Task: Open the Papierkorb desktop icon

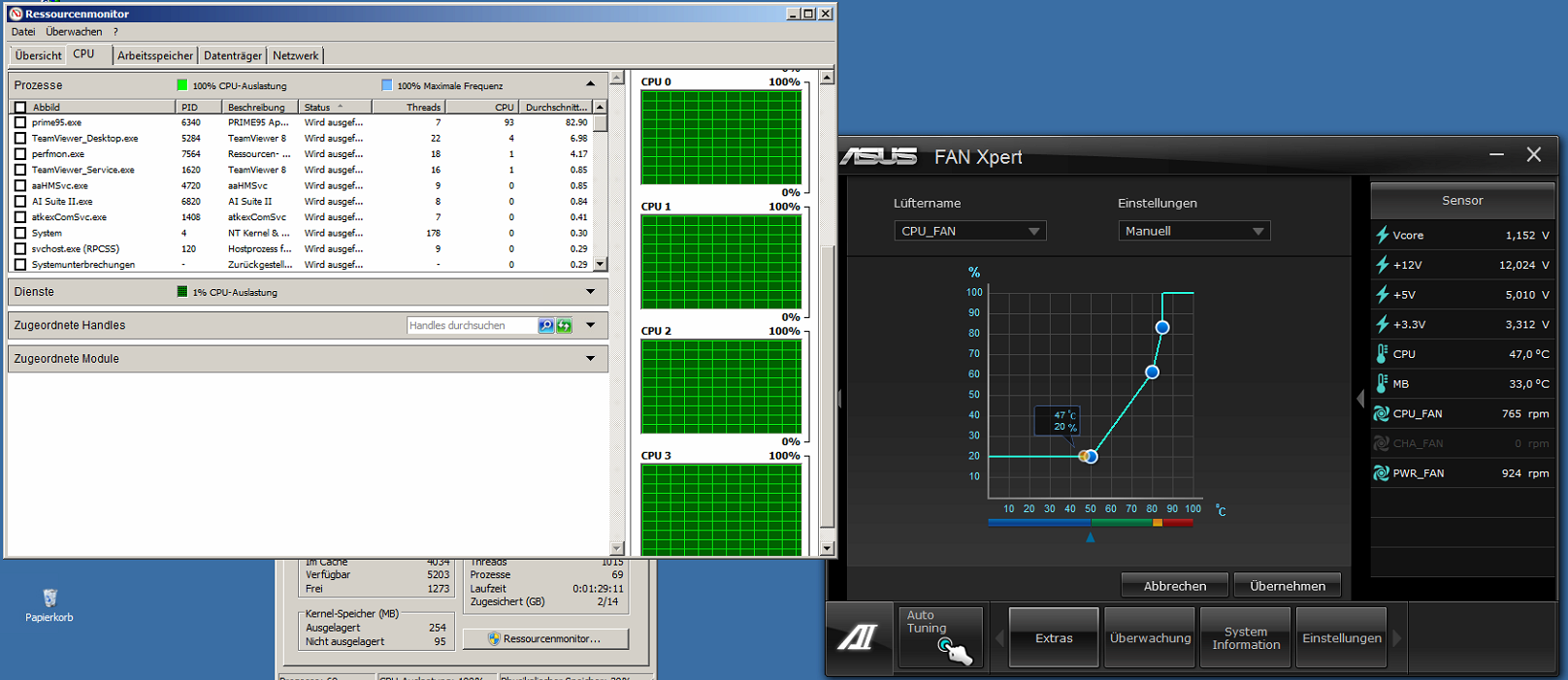Action: point(49,605)
